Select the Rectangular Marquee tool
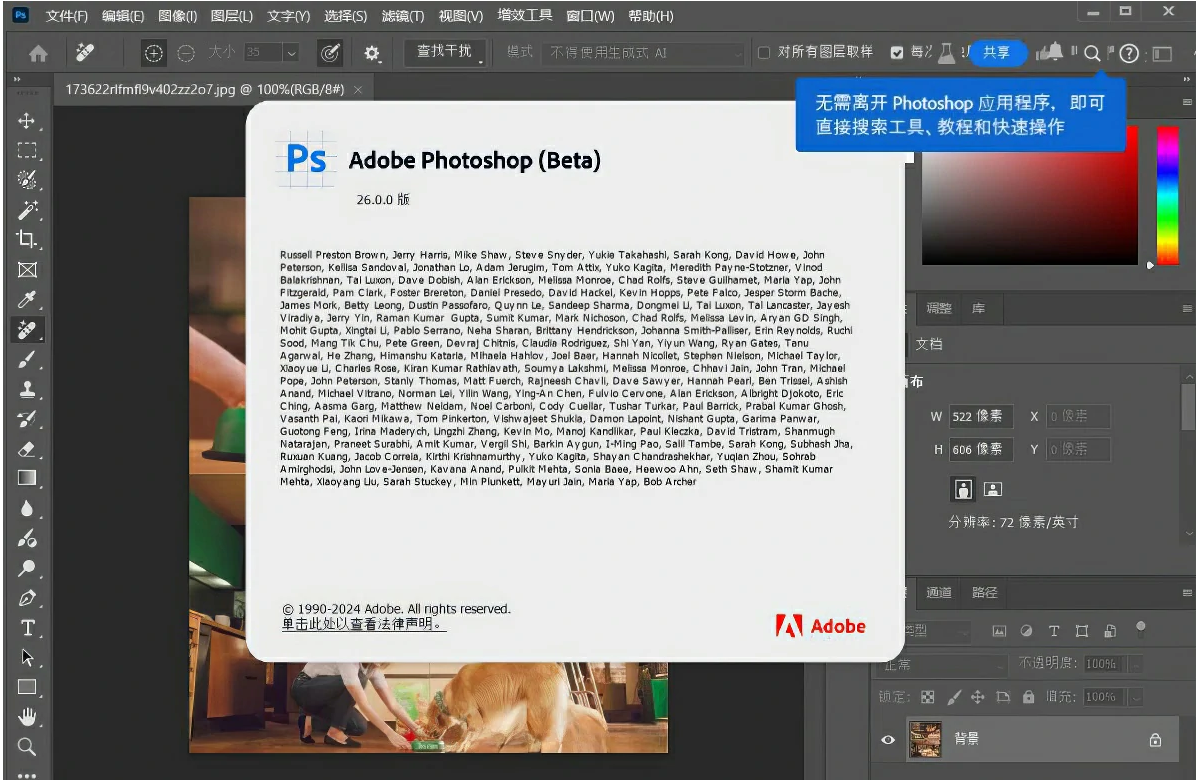1196x780 pixels. [27, 150]
